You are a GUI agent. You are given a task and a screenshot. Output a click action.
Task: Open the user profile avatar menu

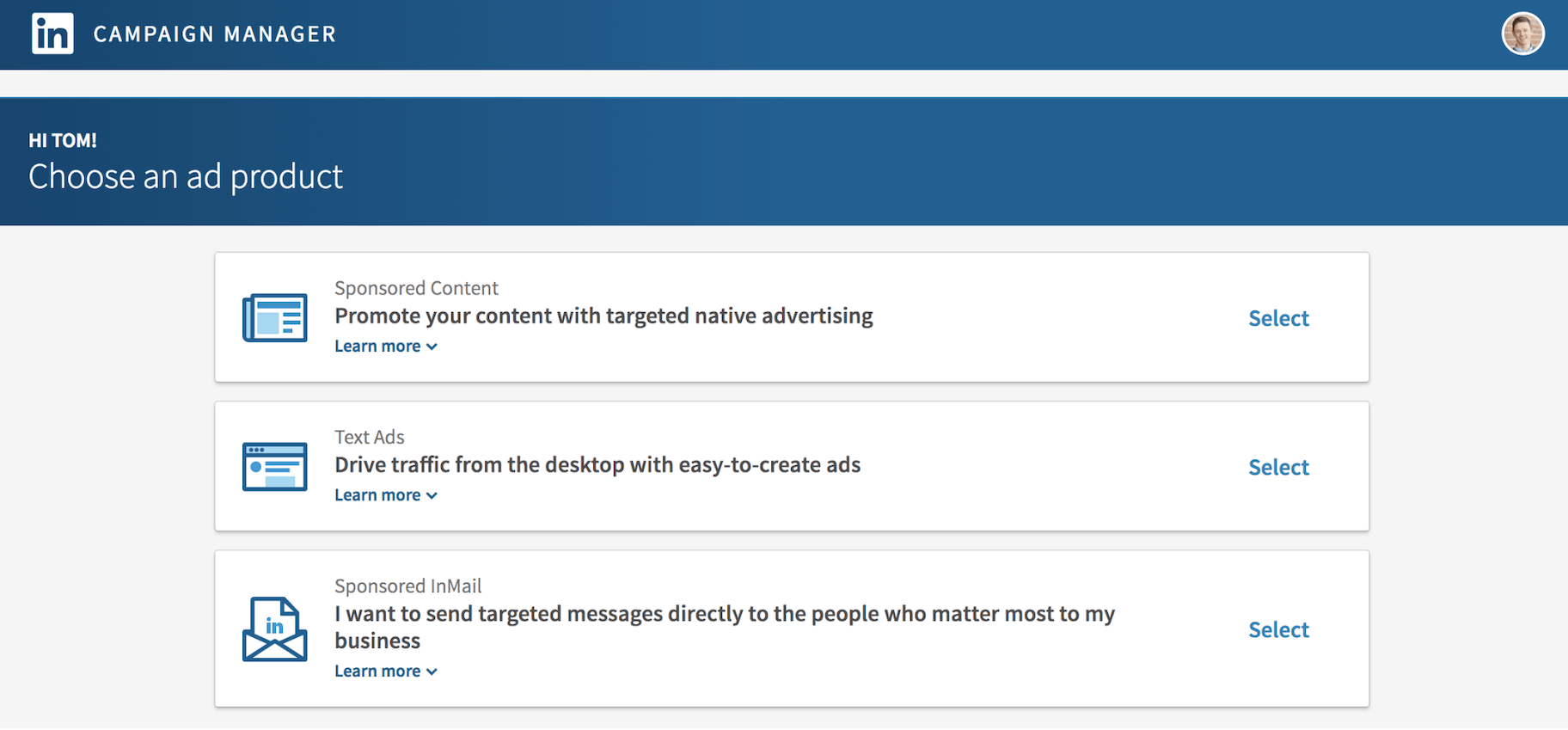tap(1522, 34)
